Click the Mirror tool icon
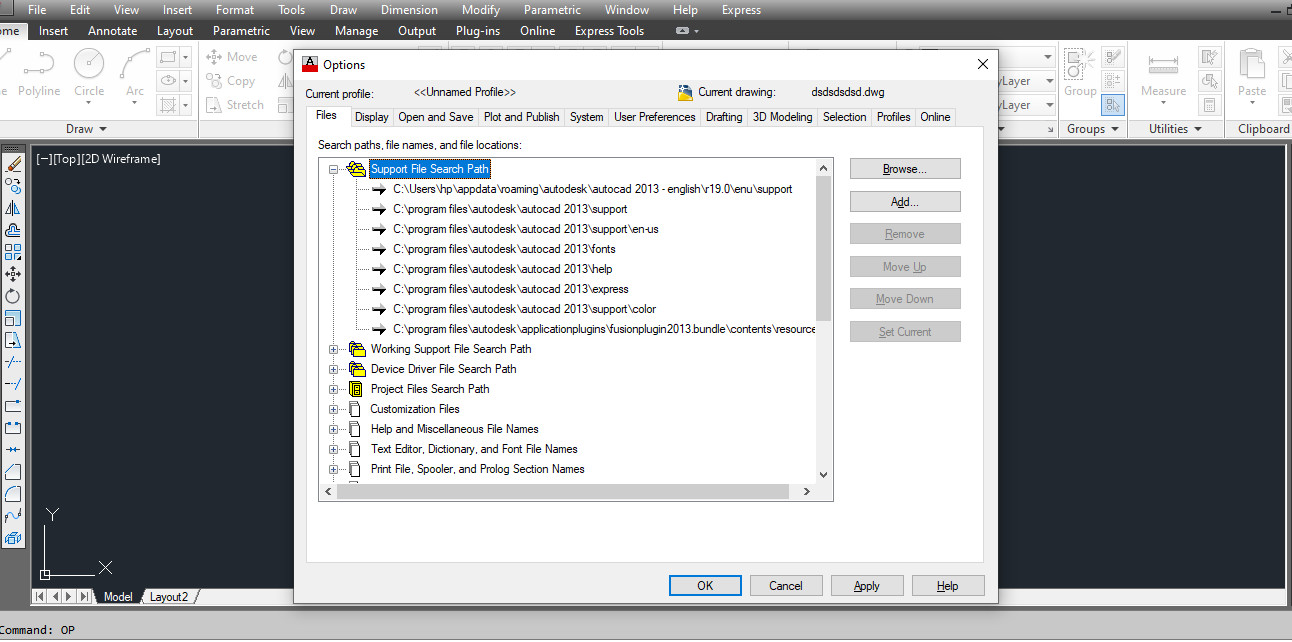Viewport: 1292px width, 642px height. click(x=13, y=208)
